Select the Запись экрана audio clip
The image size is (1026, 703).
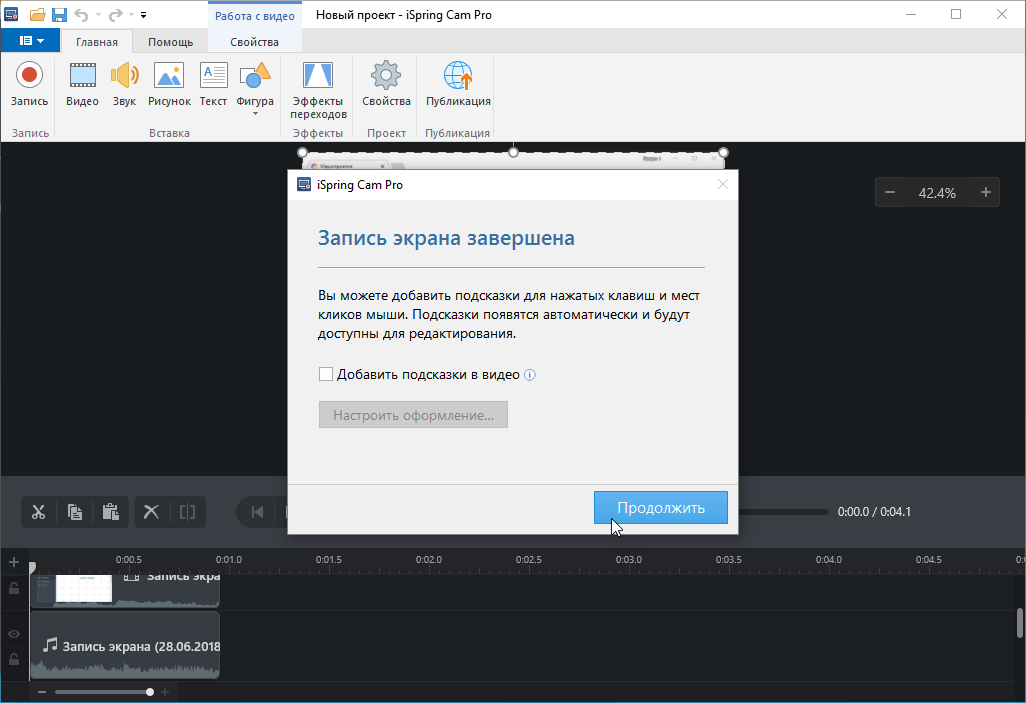(x=125, y=645)
